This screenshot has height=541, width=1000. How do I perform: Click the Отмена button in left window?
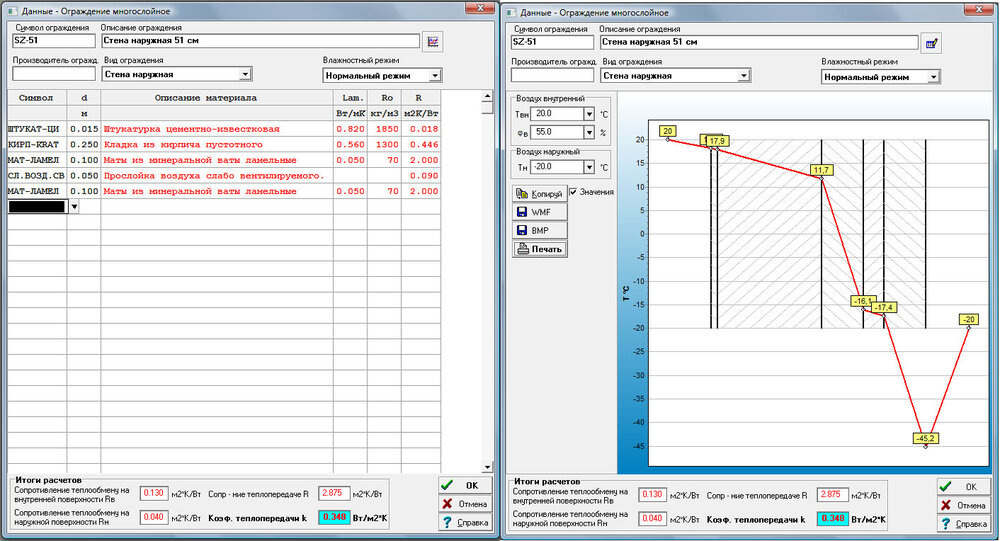point(465,503)
